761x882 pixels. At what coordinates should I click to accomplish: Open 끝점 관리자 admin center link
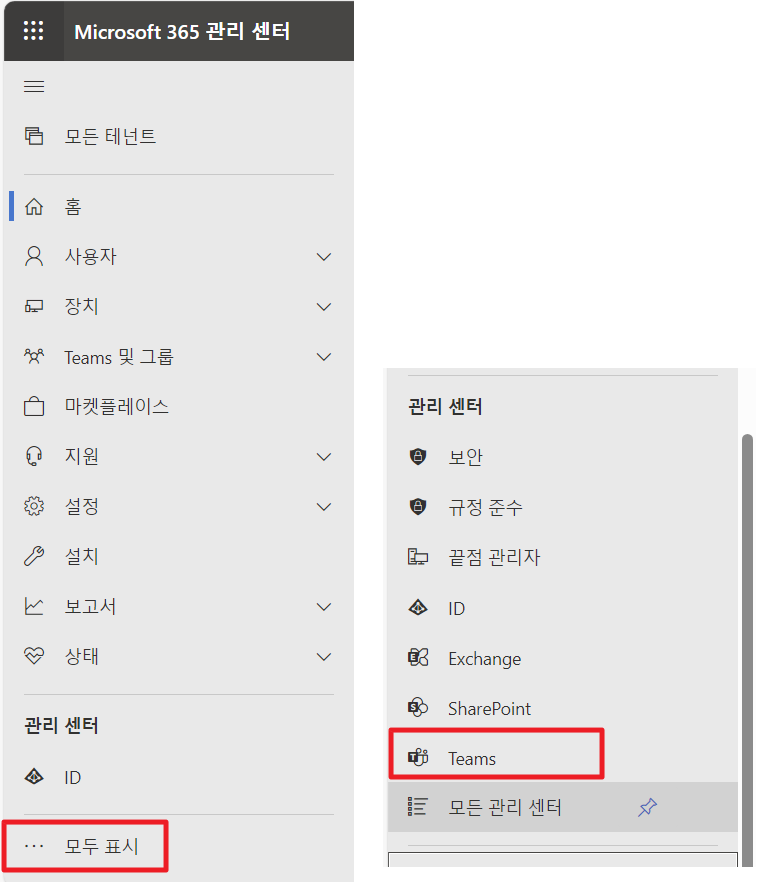point(494,557)
